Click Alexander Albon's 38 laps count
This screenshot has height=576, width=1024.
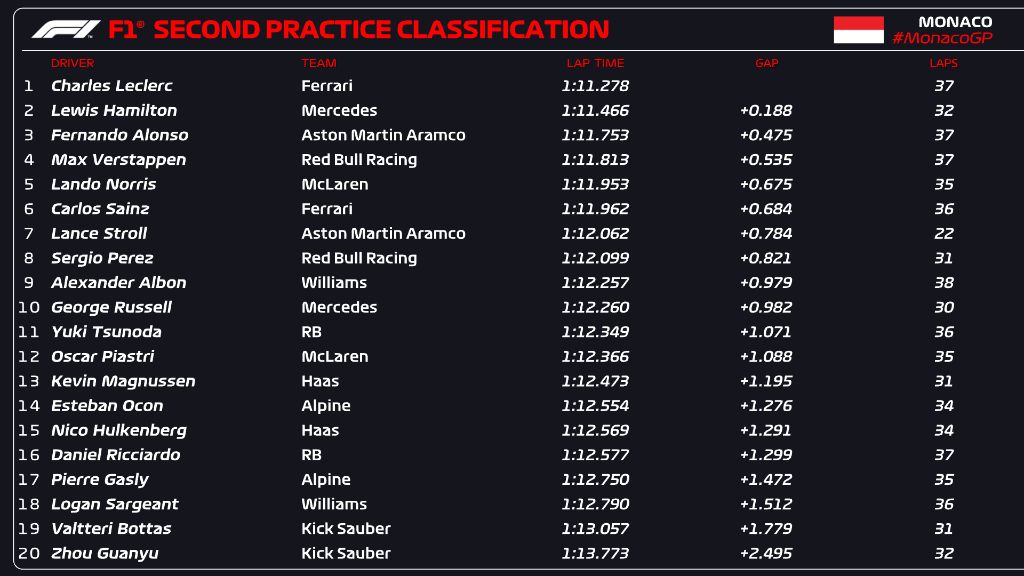pos(943,283)
